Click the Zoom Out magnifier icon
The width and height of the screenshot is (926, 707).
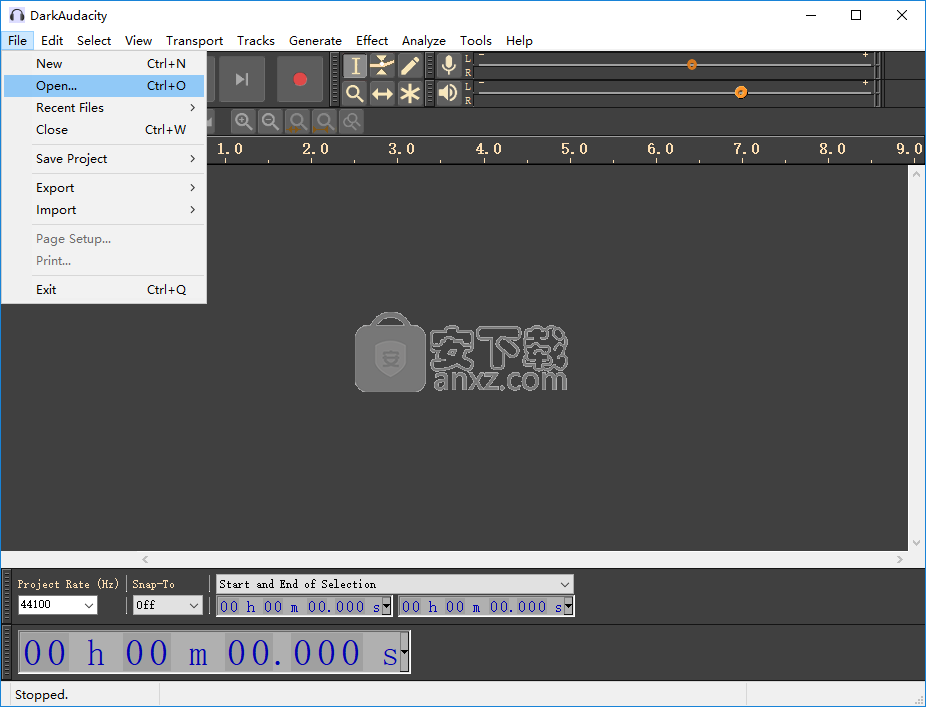(x=270, y=122)
